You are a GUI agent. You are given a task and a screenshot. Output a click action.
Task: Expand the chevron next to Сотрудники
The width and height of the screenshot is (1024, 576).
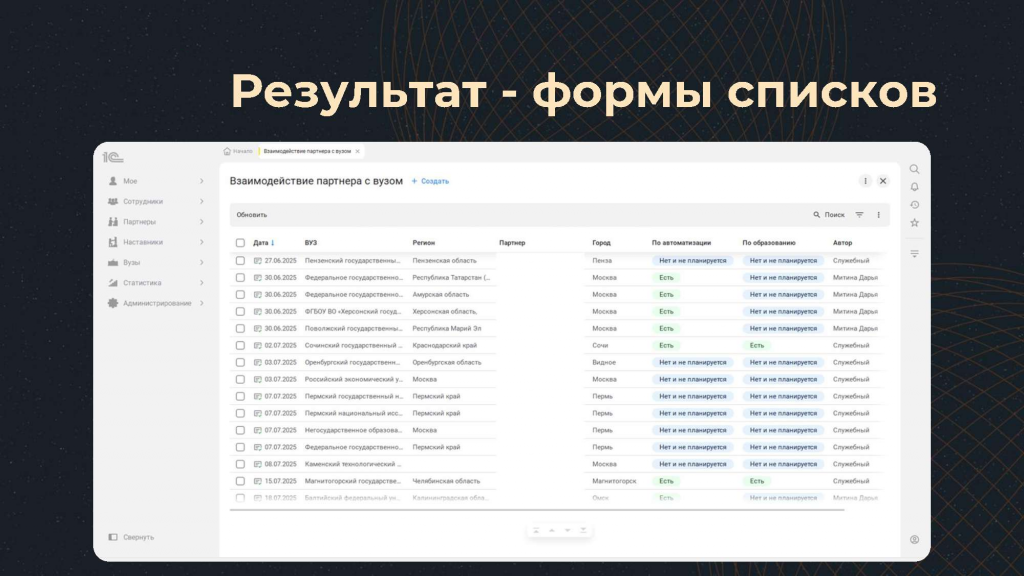pos(201,201)
